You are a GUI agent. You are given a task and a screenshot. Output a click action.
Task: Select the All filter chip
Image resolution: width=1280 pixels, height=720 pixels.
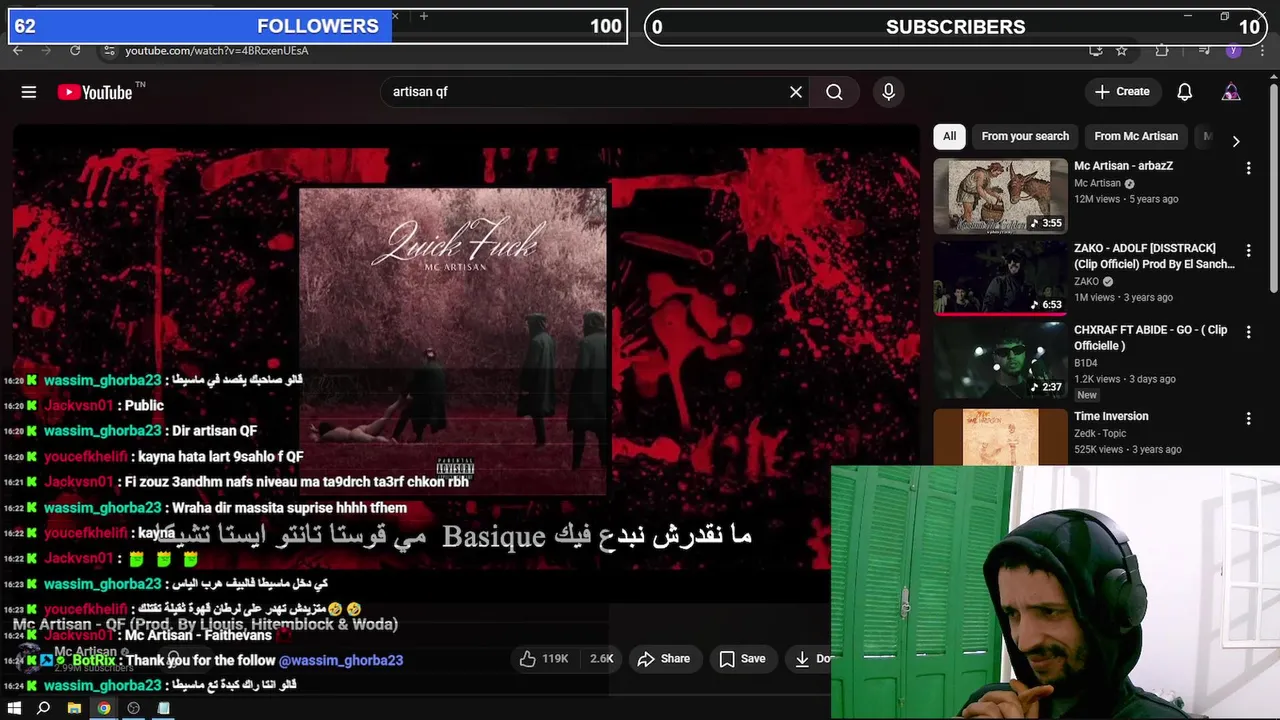[x=949, y=136]
